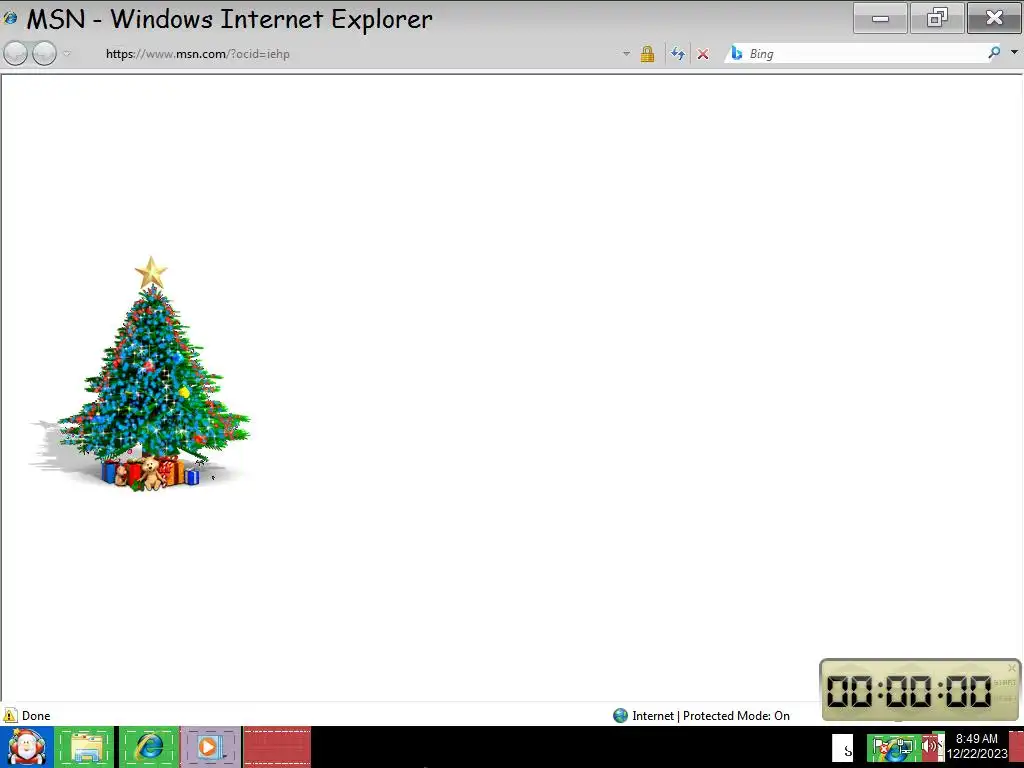Launch Windows Media Player from taskbar
The height and width of the screenshot is (768, 1024).
point(210,747)
